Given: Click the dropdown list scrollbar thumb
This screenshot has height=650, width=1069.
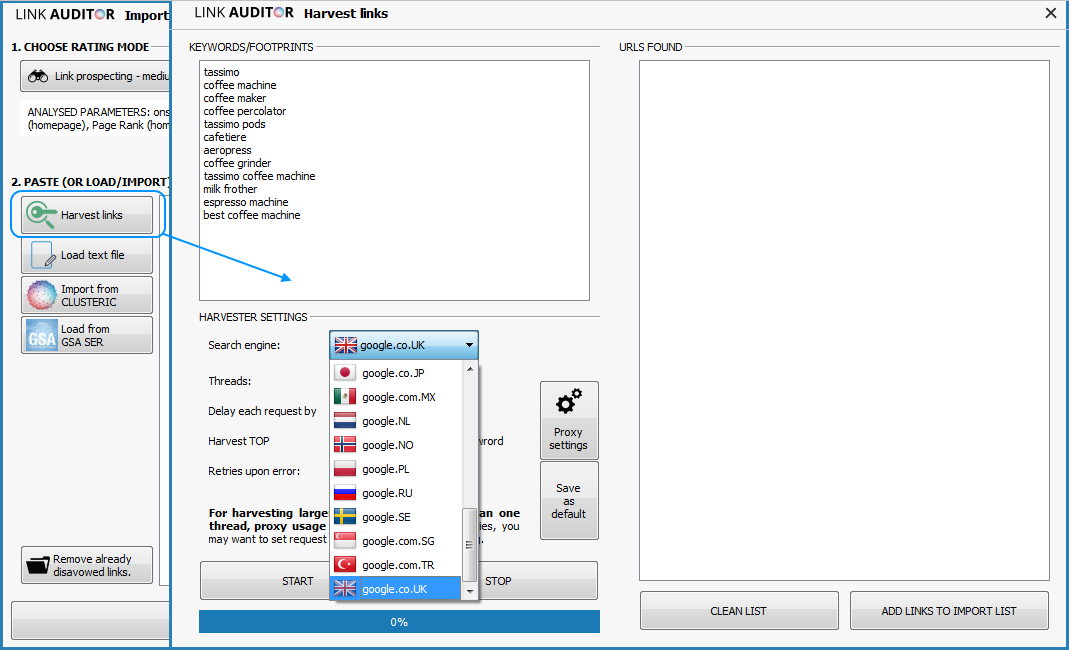Looking at the screenshot, I should tap(469, 544).
